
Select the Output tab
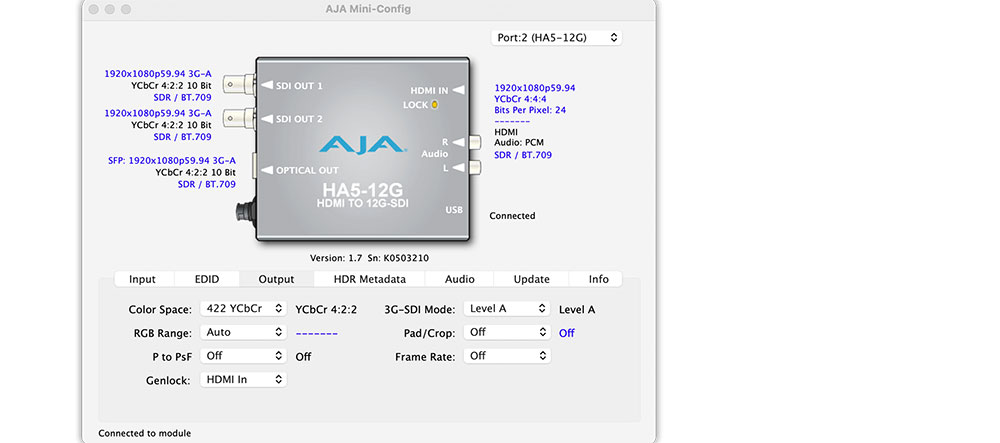tap(276, 279)
